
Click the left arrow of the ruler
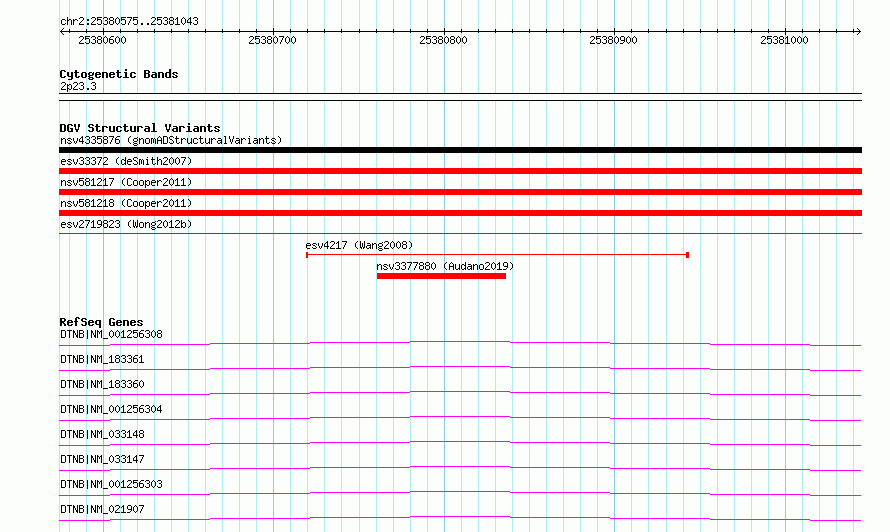coord(62,32)
